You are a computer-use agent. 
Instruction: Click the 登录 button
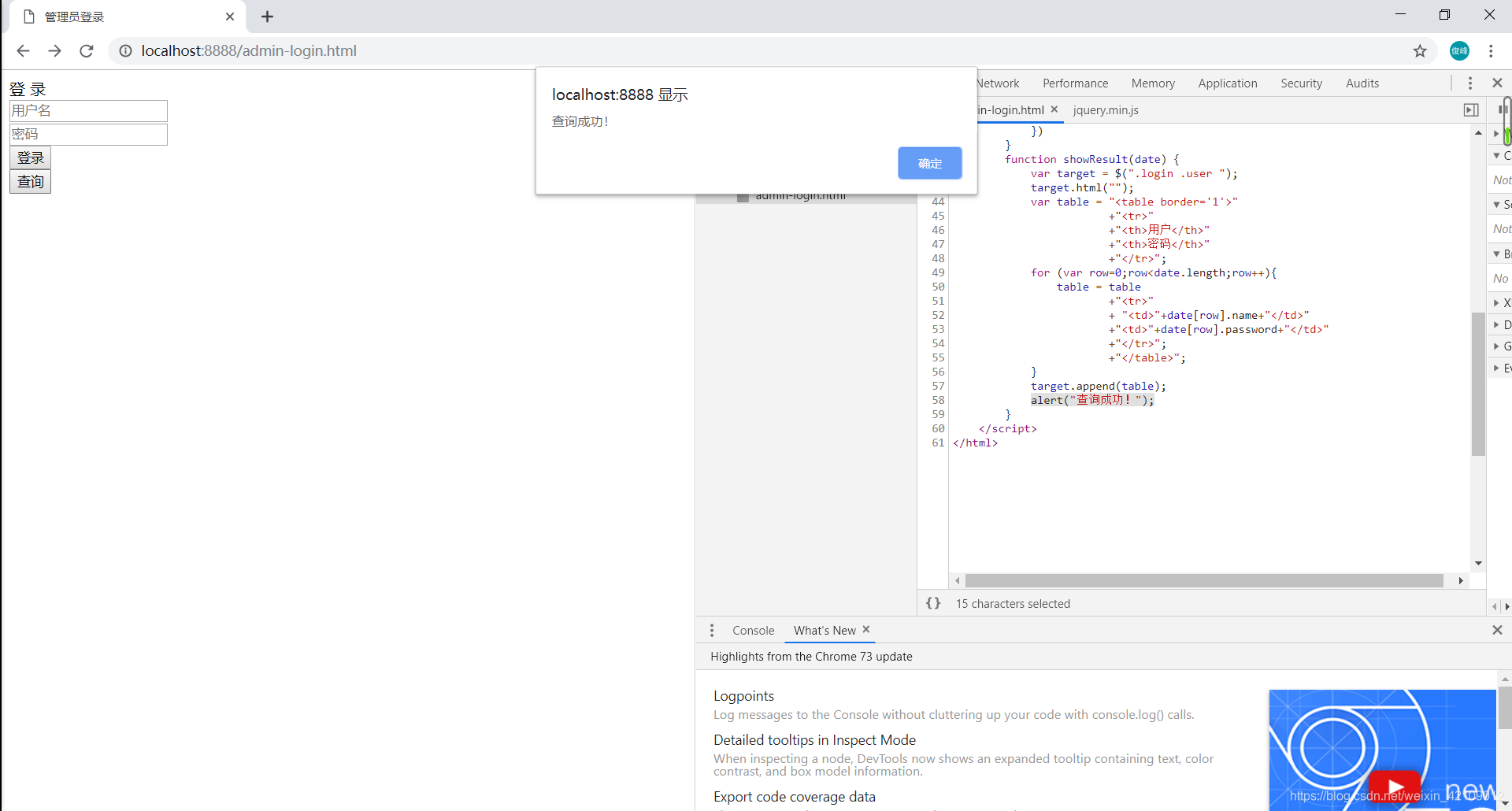point(31,157)
